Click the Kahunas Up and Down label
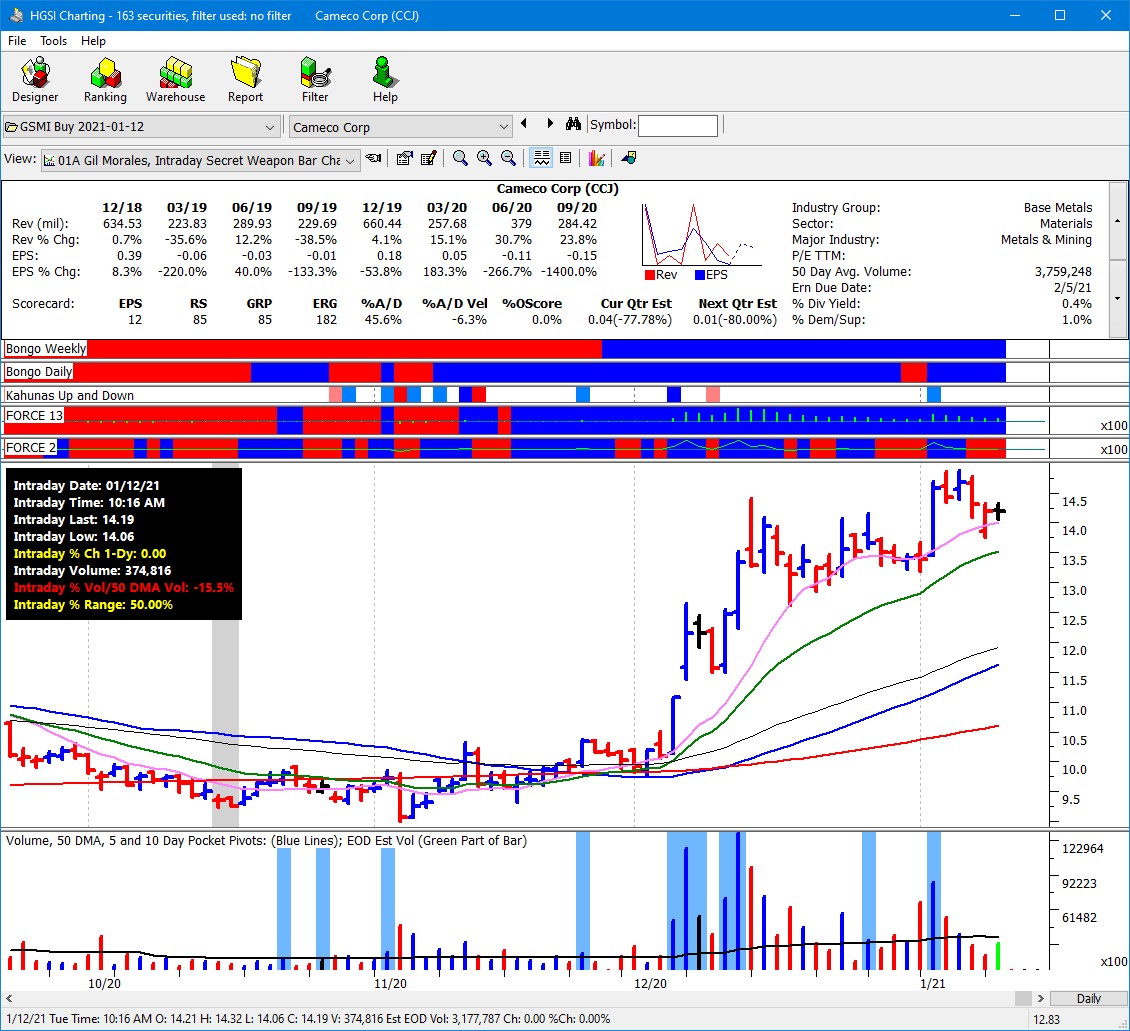Viewport: 1130px width, 1031px height. tap(70, 396)
